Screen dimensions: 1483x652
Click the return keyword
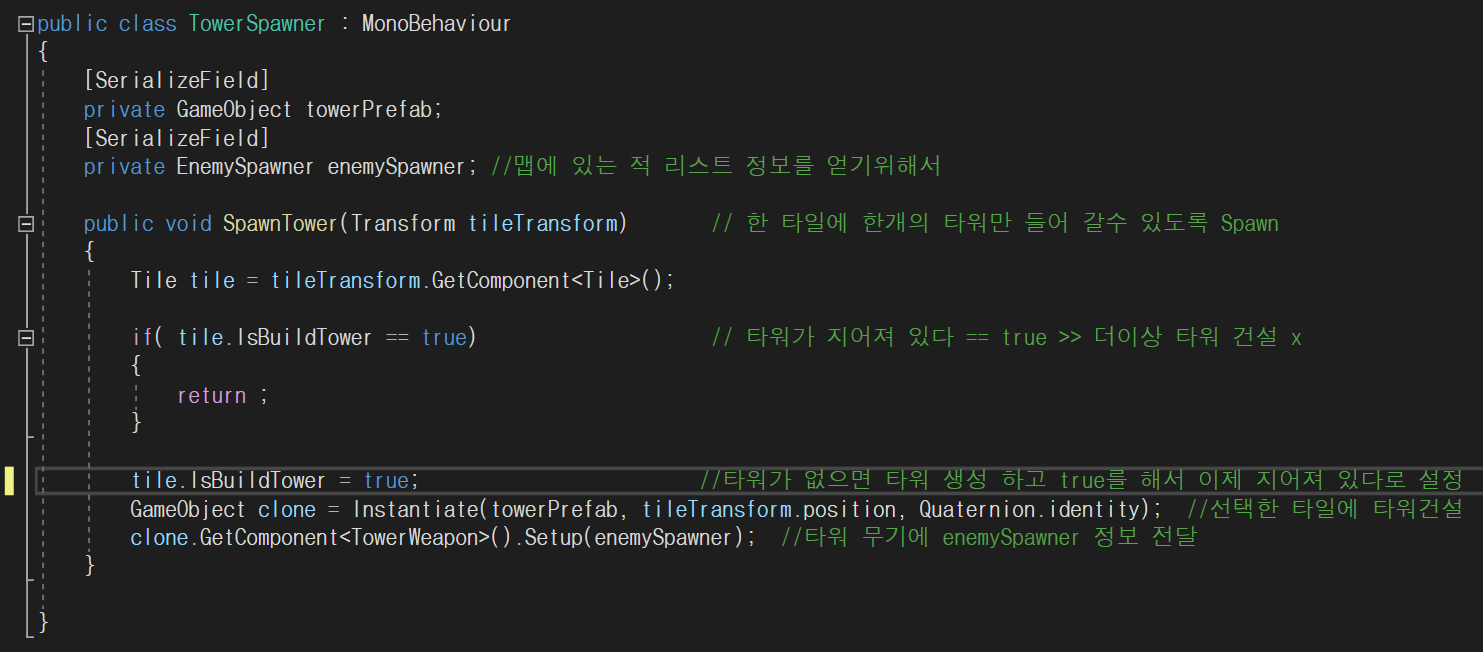tap(211, 396)
